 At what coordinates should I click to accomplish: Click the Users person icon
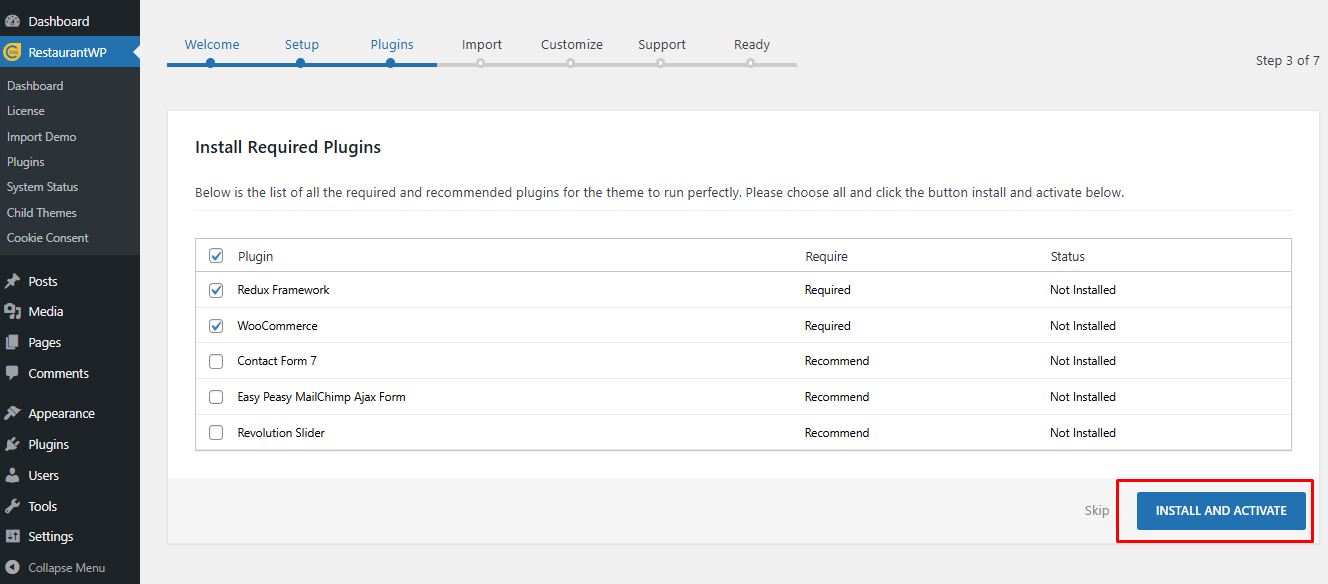pyautogui.click(x=12, y=475)
